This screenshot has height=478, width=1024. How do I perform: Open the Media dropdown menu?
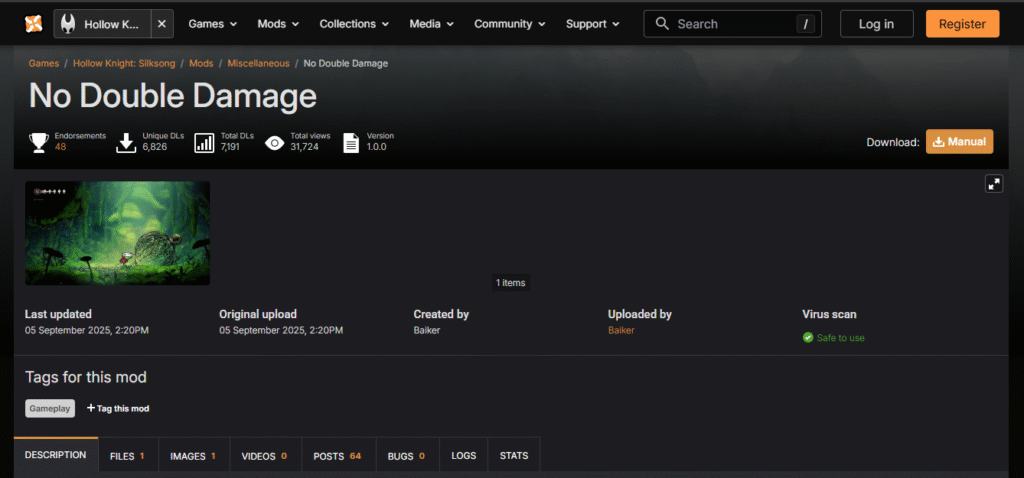432,24
